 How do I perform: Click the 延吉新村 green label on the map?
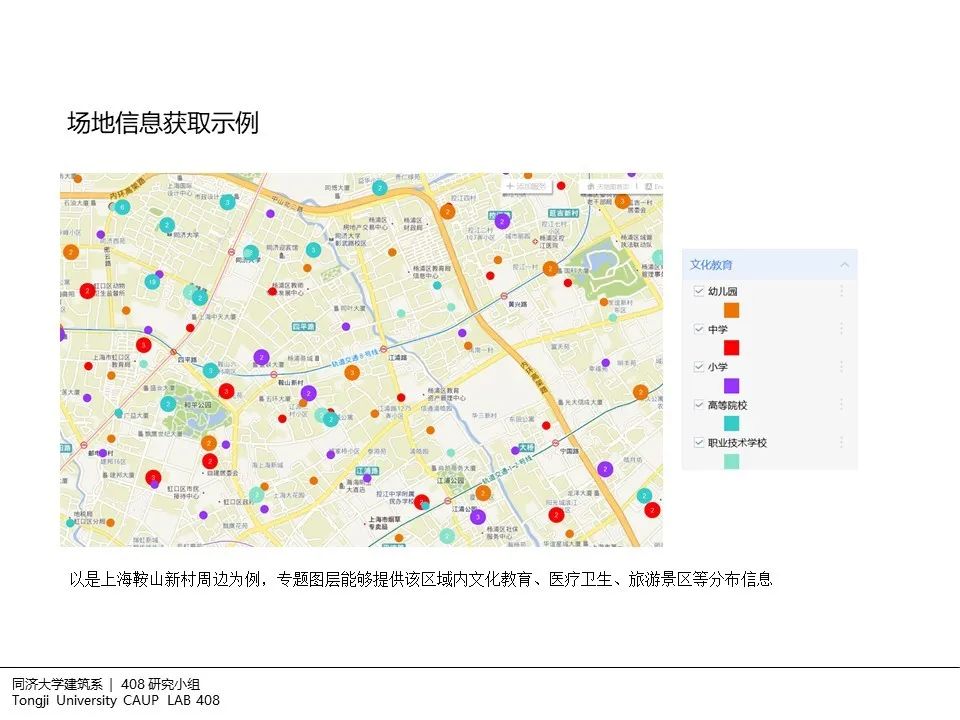[x=563, y=213]
